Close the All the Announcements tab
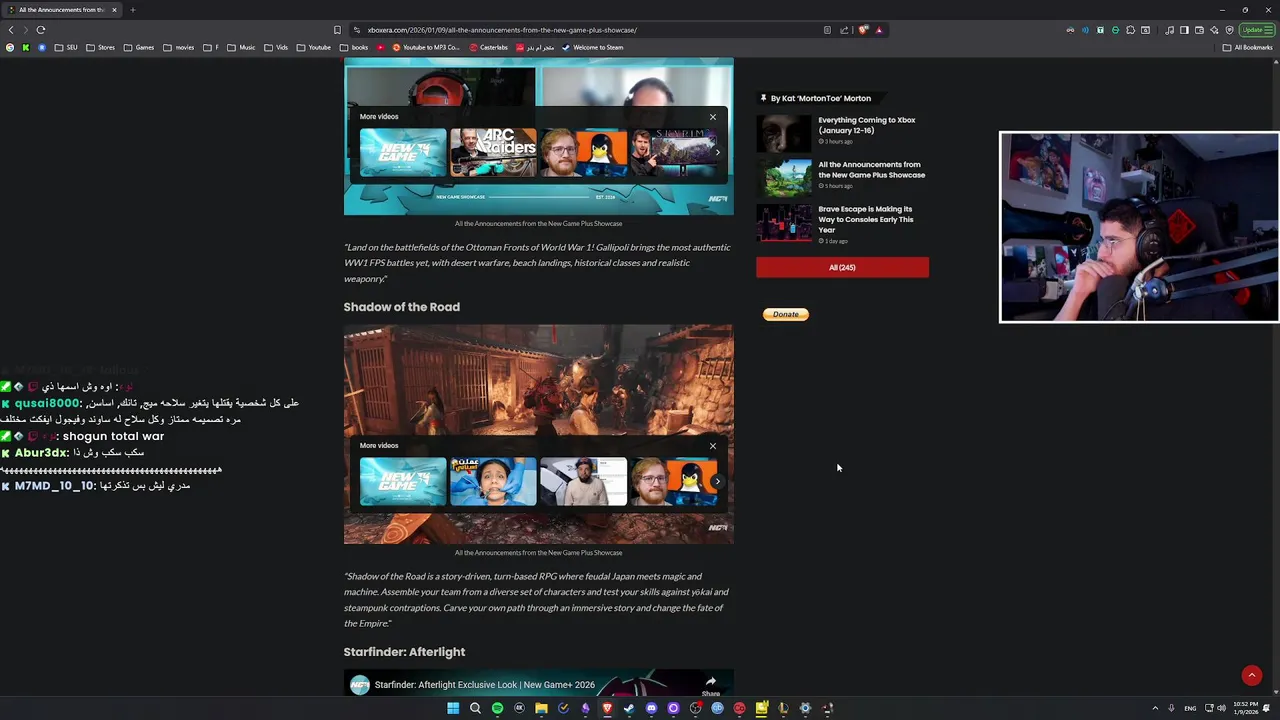Image resolution: width=1280 pixels, height=720 pixels. pyautogui.click(x=114, y=10)
